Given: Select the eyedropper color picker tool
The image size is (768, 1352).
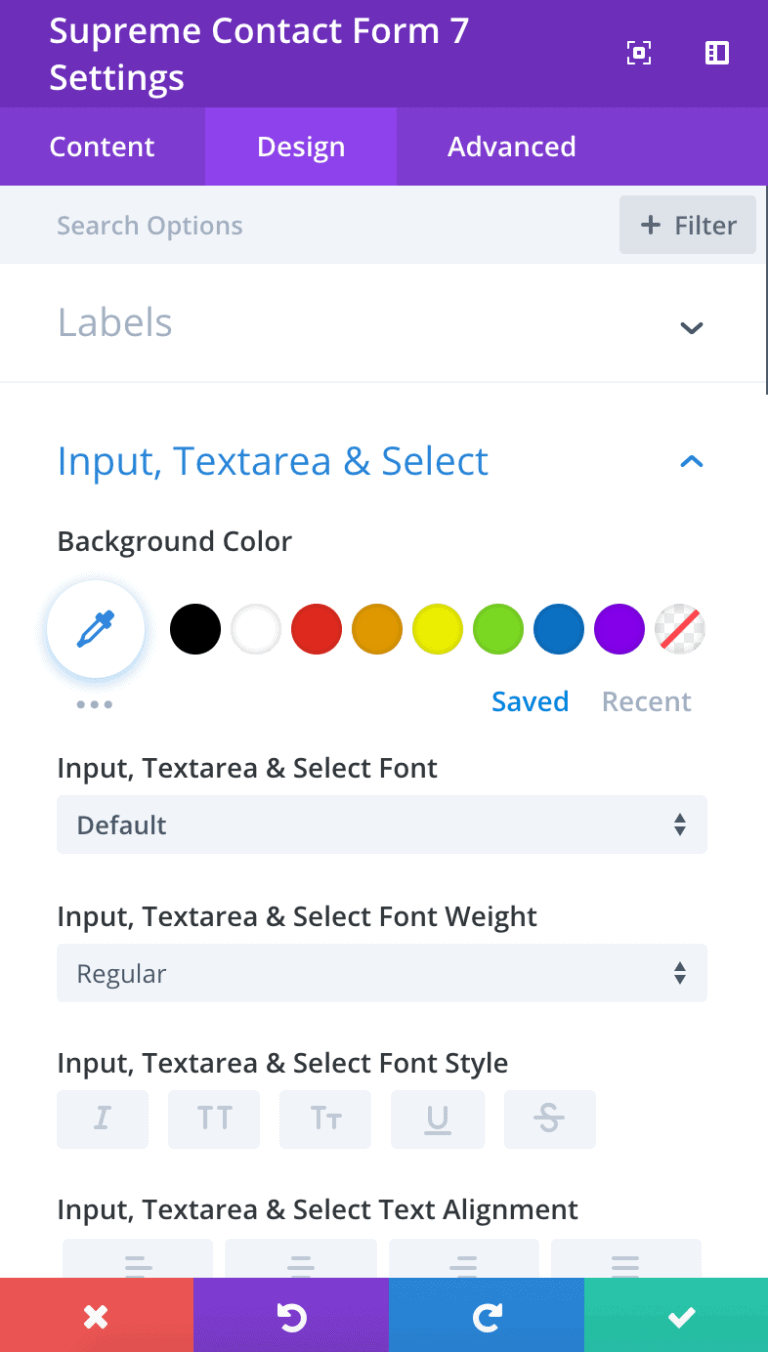Looking at the screenshot, I should coord(95,629).
